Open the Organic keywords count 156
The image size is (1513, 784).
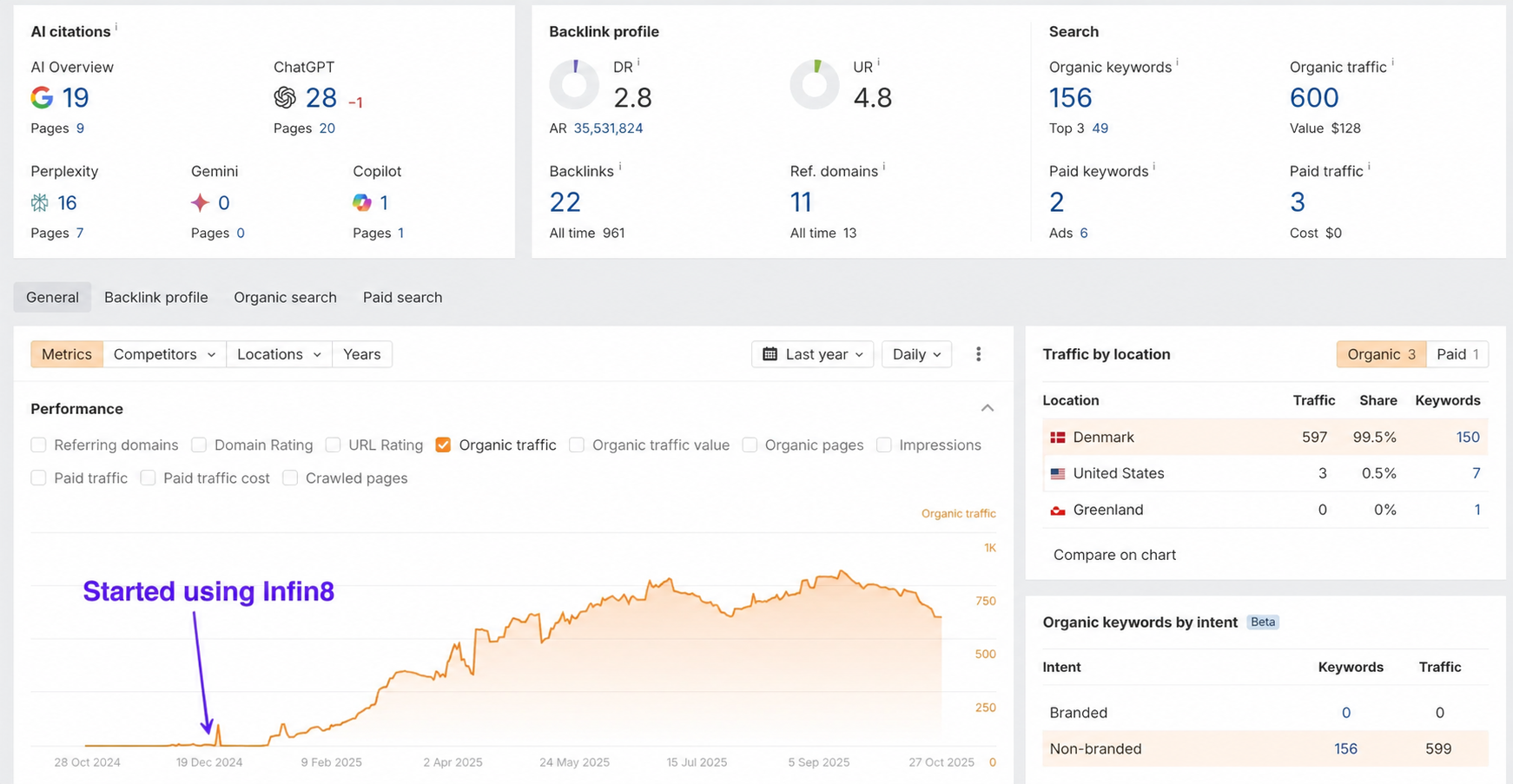tap(1070, 97)
